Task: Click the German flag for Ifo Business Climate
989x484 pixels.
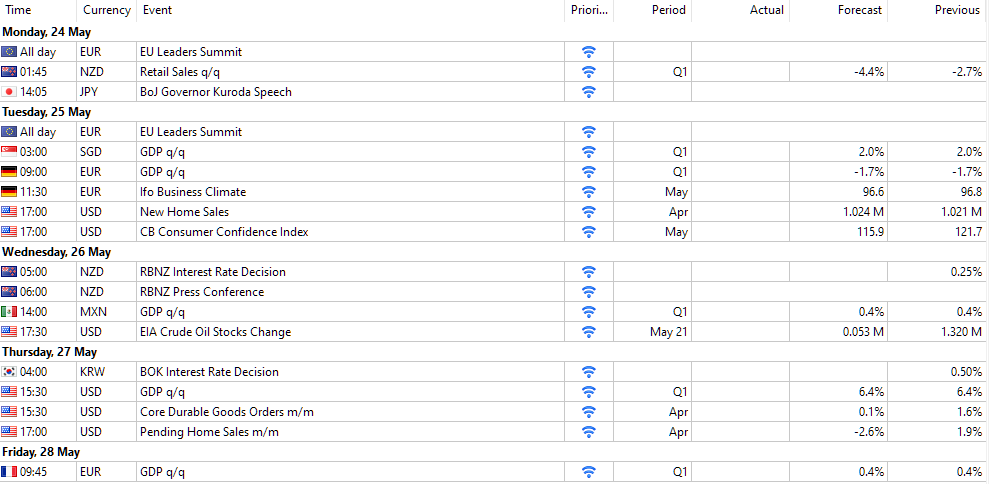Action: coord(9,192)
